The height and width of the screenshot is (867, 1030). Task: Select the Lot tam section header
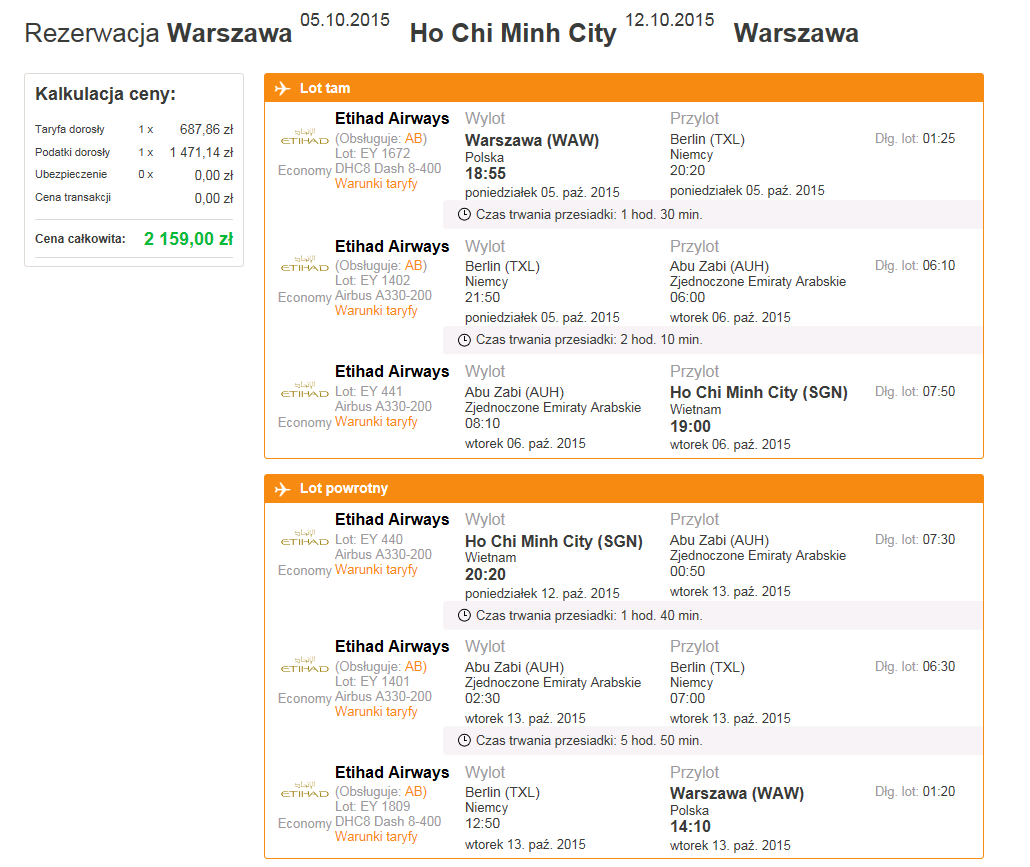(623, 88)
